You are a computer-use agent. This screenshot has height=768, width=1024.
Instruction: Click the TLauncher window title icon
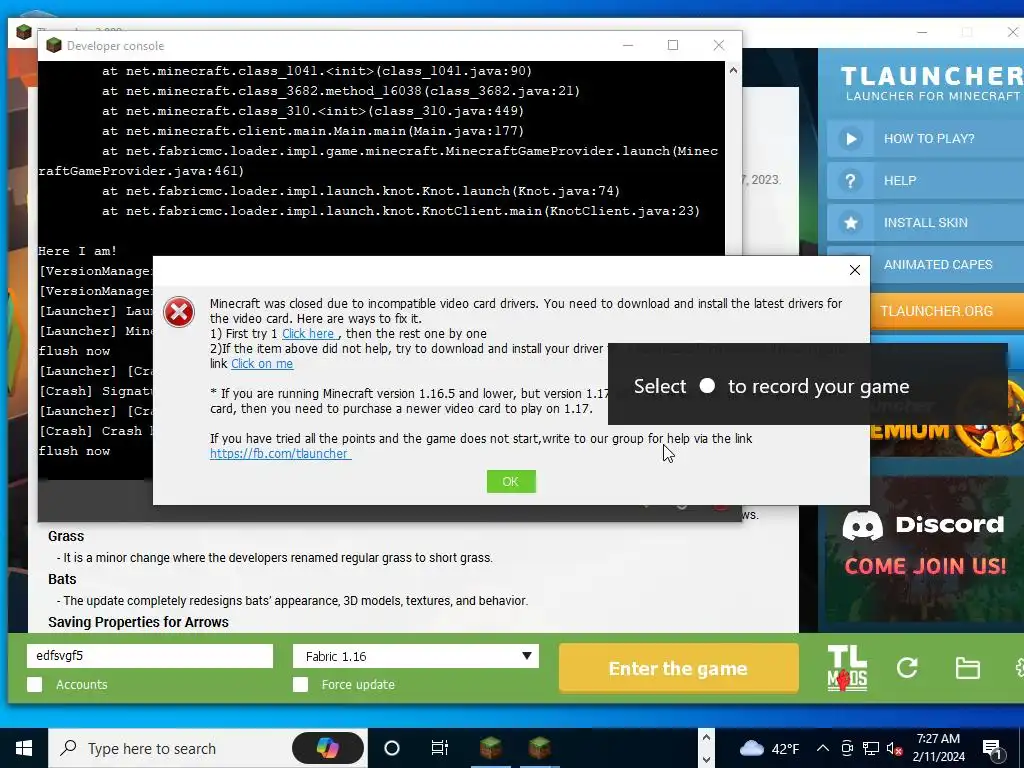pyautogui.click(x=24, y=31)
